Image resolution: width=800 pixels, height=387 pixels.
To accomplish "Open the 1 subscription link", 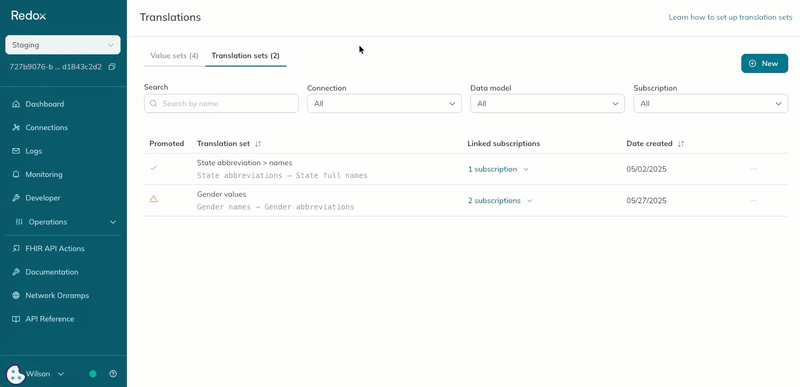I will (492, 169).
